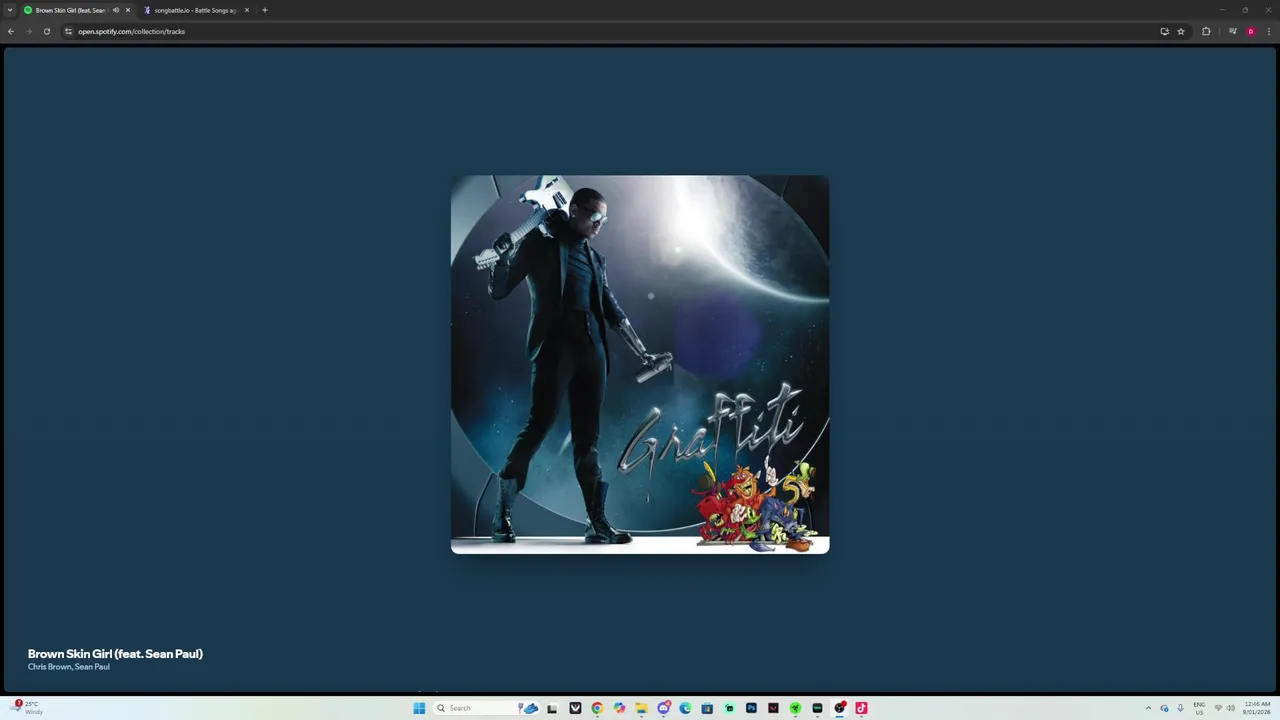This screenshot has width=1280, height=720.
Task: Go back to the previous page
Action: point(11,31)
